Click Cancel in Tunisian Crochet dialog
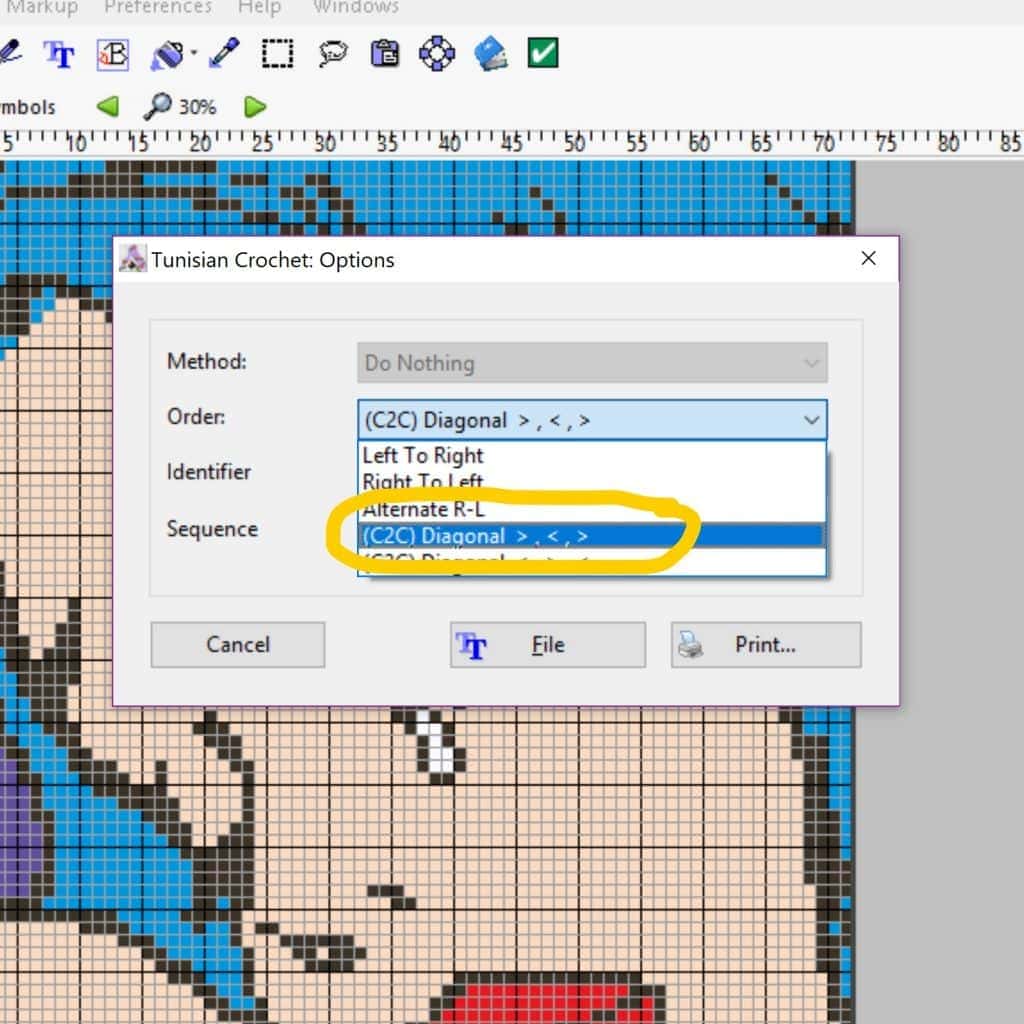Image resolution: width=1024 pixels, height=1024 pixels. [238, 645]
